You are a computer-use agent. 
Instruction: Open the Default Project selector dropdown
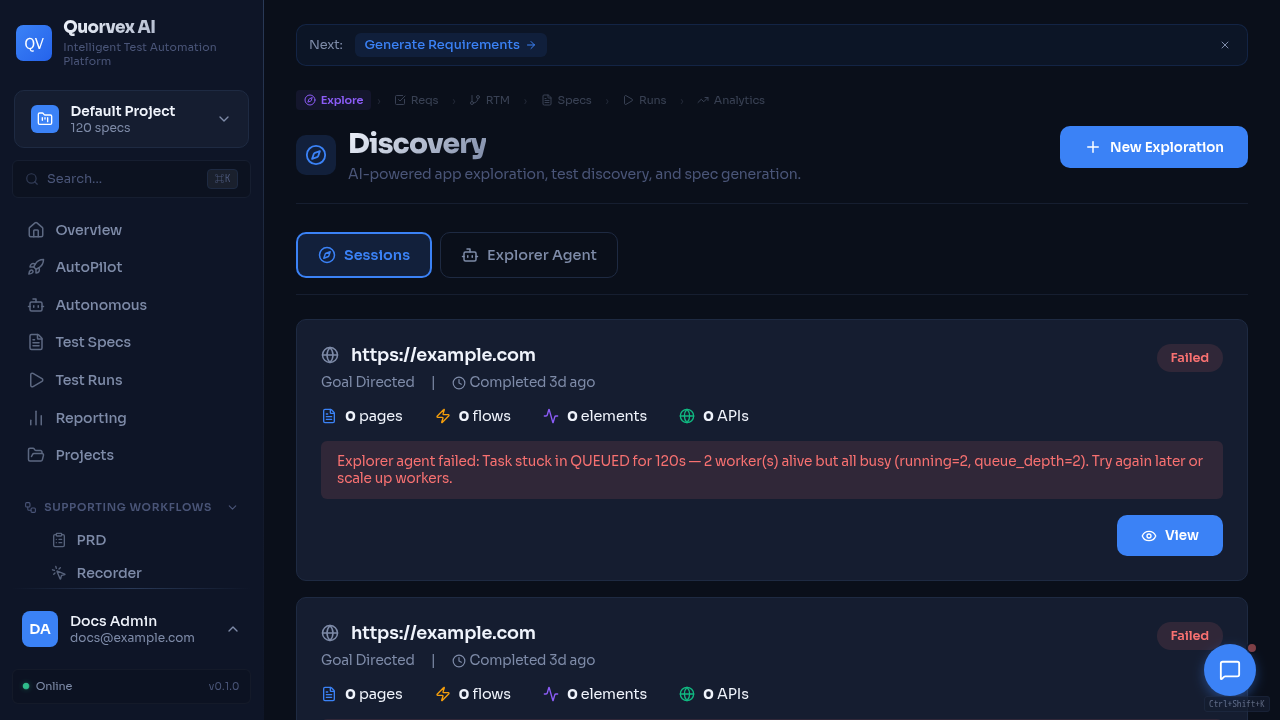pyautogui.click(x=131, y=119)
